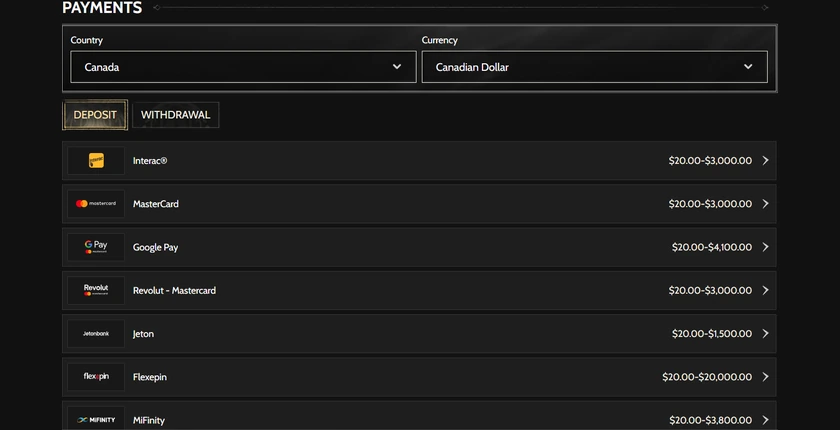Image resolution: width=840 pixels, height=430 pixels.
Task: Click the MasterCard $20.00-$3,000.00 limit
Action: (710, 203)
